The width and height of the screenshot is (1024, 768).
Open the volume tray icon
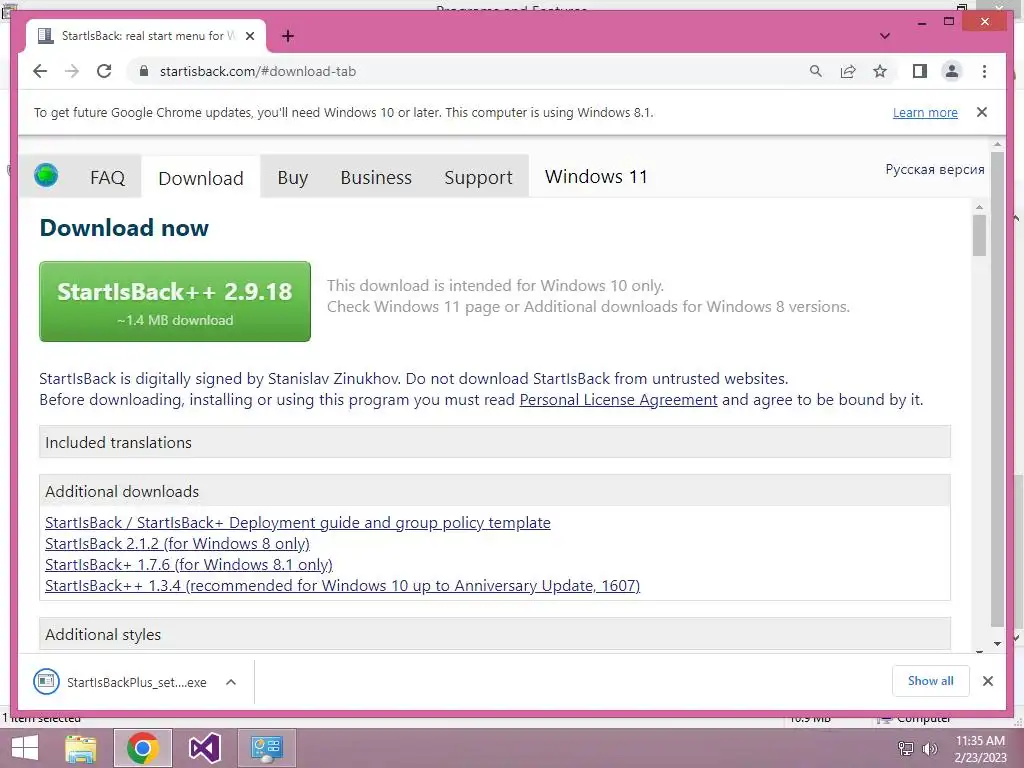[929, 749]
